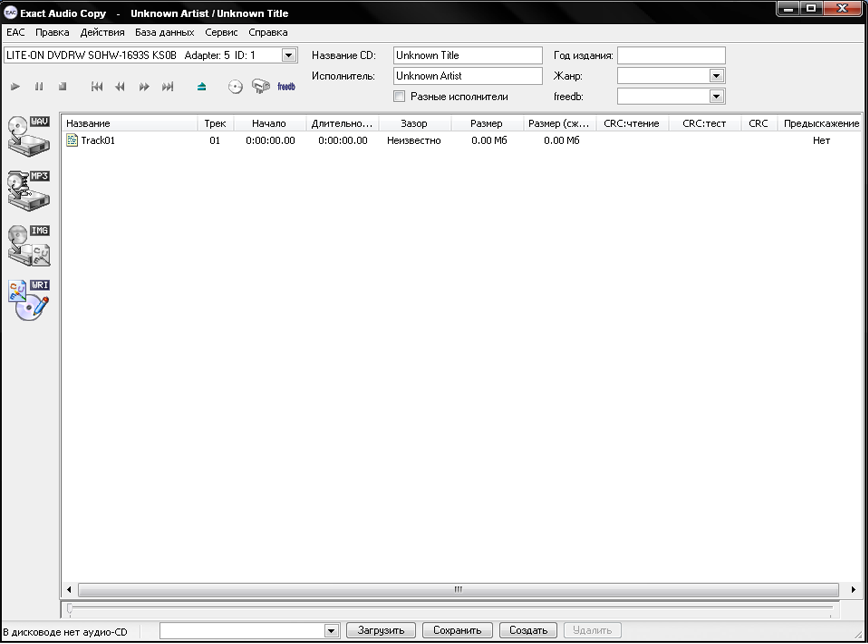
Task: Click the Длительность column header
Action: [342, 123]
